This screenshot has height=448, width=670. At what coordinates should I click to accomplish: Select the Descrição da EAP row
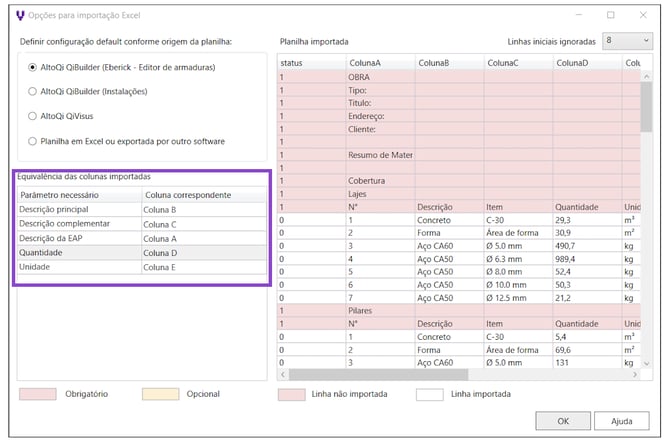[78, 239]
